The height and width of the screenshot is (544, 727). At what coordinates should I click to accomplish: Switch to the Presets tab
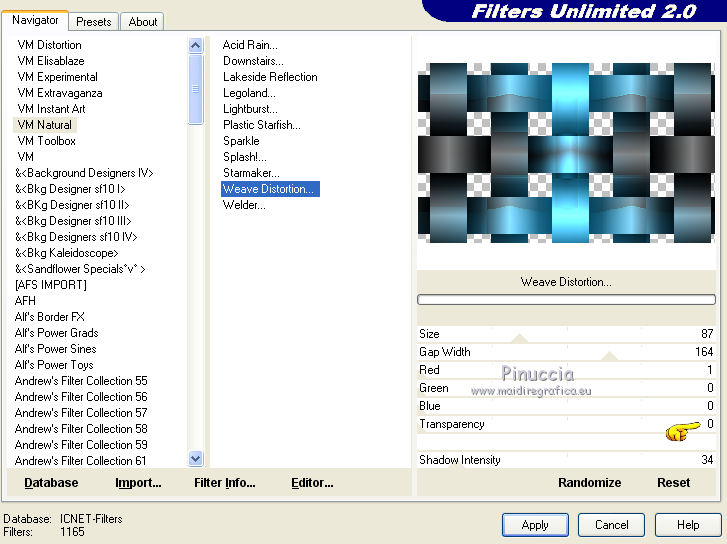[x=94, y=22]
